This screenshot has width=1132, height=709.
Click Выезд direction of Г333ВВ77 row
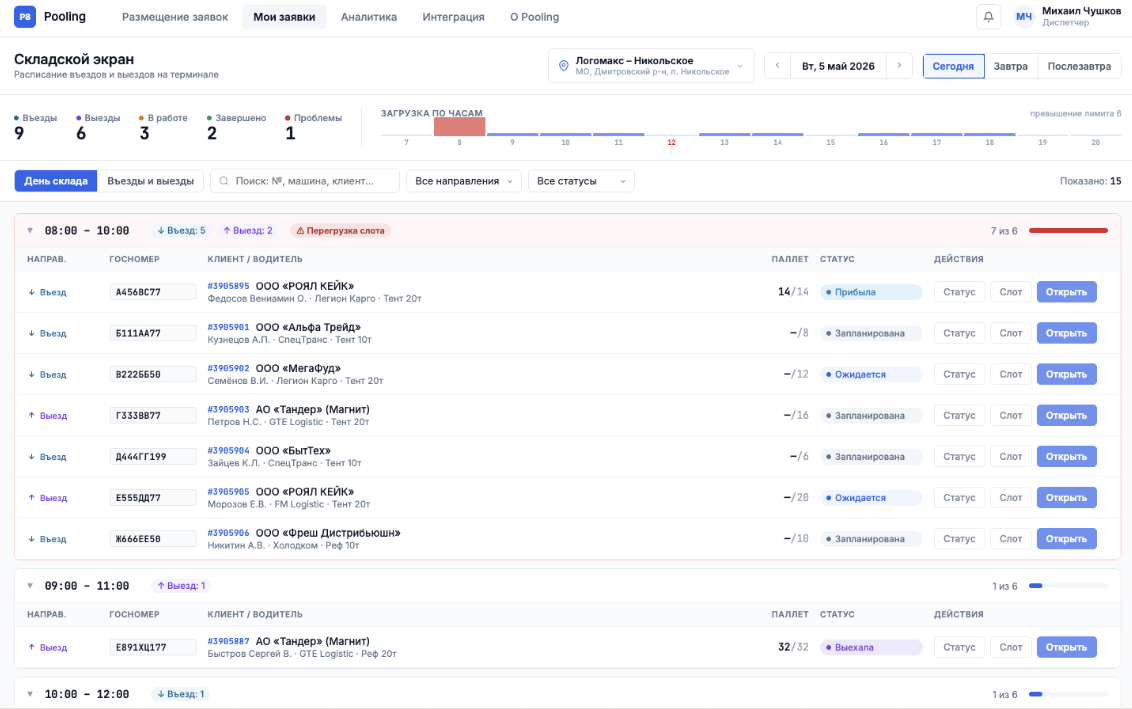click(x=47, y=416)
